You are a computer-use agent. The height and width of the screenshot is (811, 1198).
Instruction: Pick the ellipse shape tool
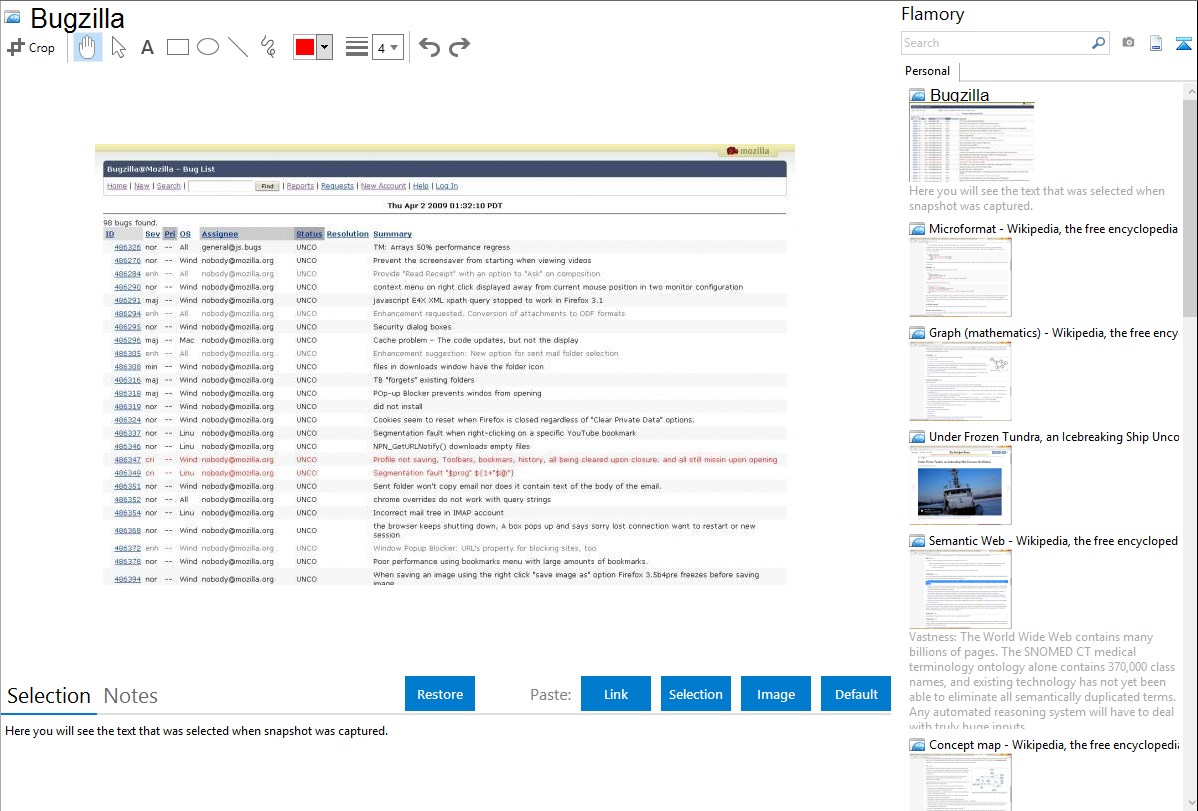pos(208,47)
